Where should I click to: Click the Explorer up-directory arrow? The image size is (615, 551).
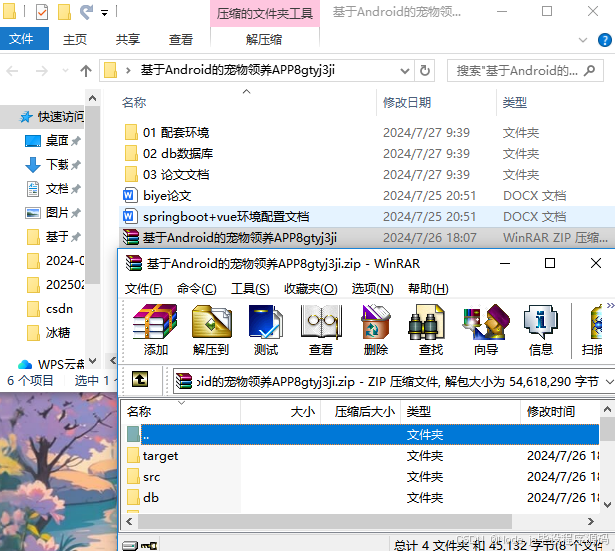pos(86,71)
